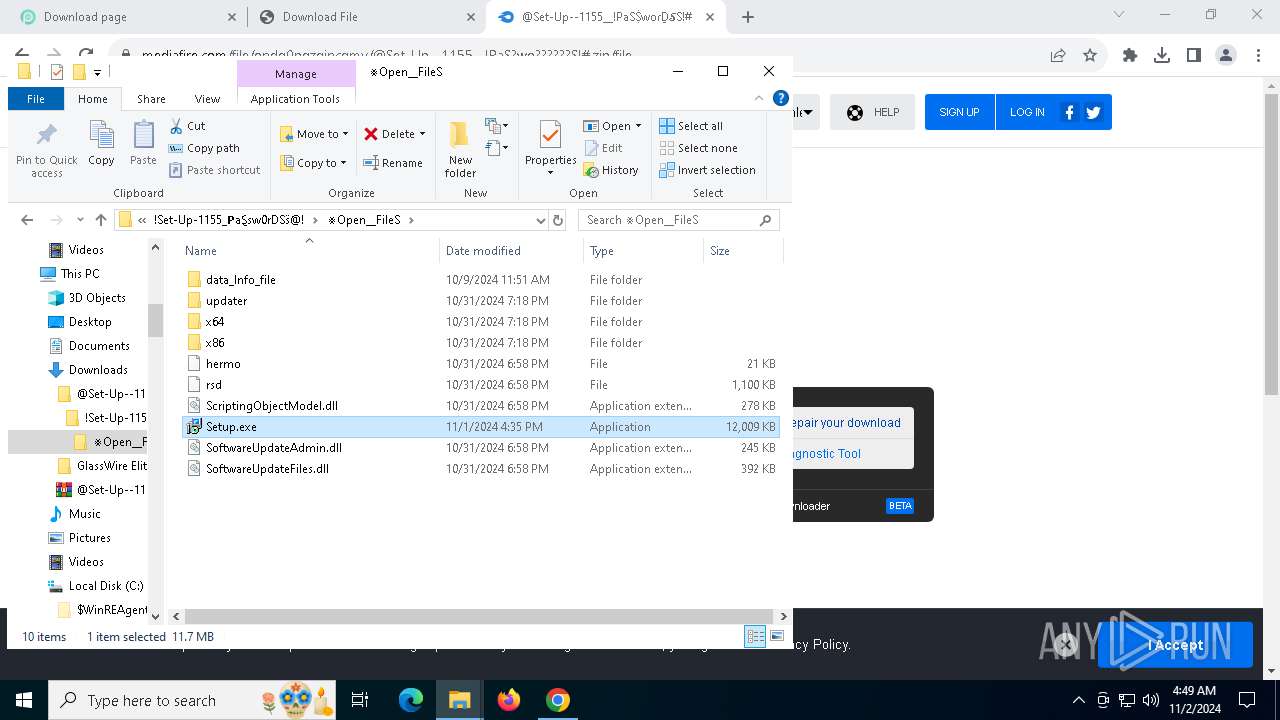
Task: Select This PC in navigation pane
Action: 79,274
